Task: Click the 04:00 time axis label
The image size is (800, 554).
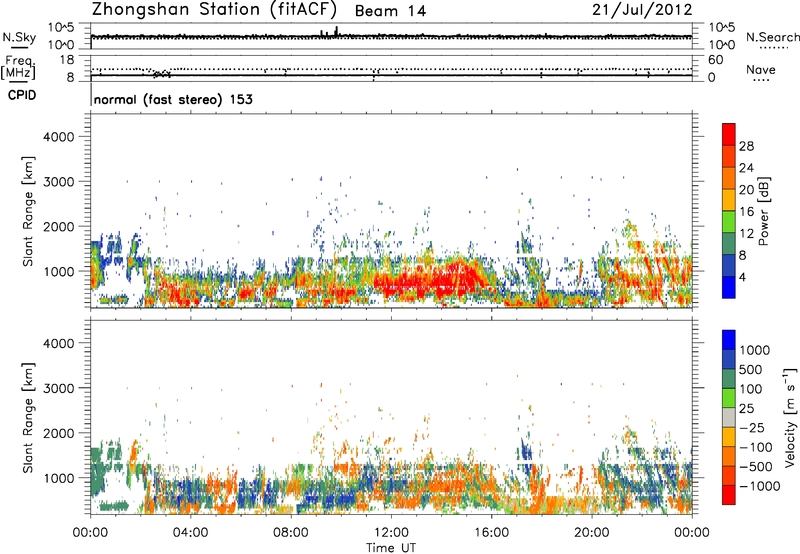Action: (190, 533)
